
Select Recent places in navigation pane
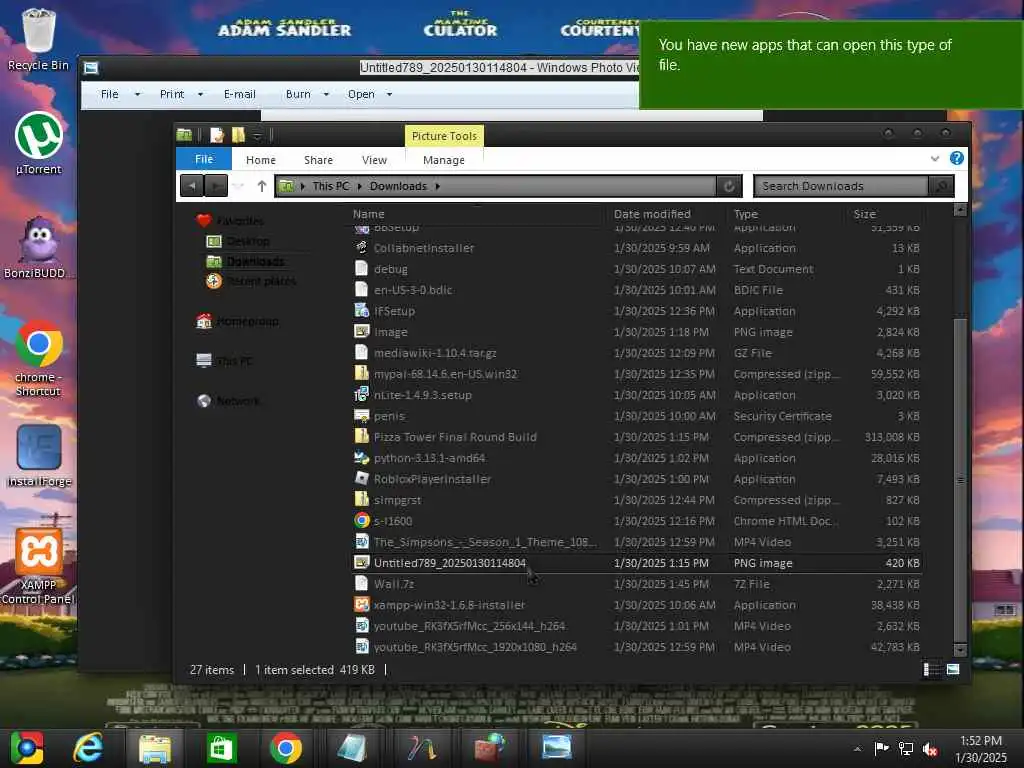pyautogui.click(x=251, y=281)
